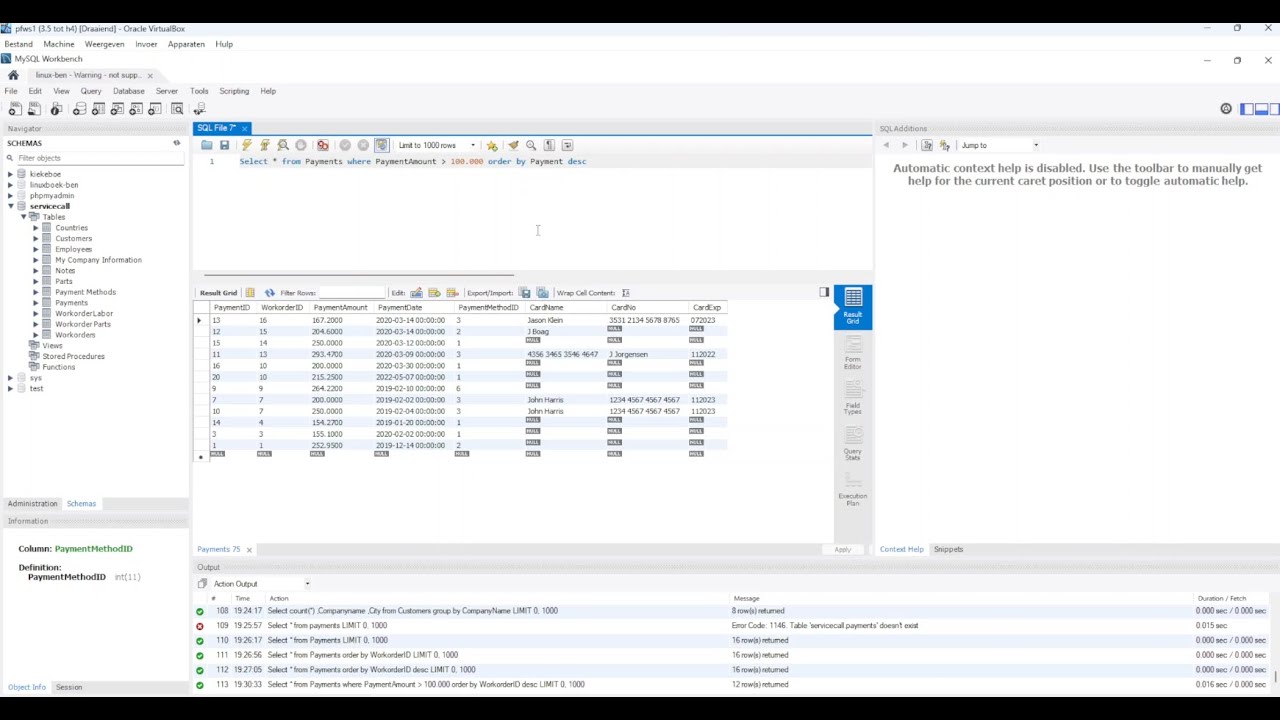
Task: Collapse the servicecall schema
Action: (10, 206)
